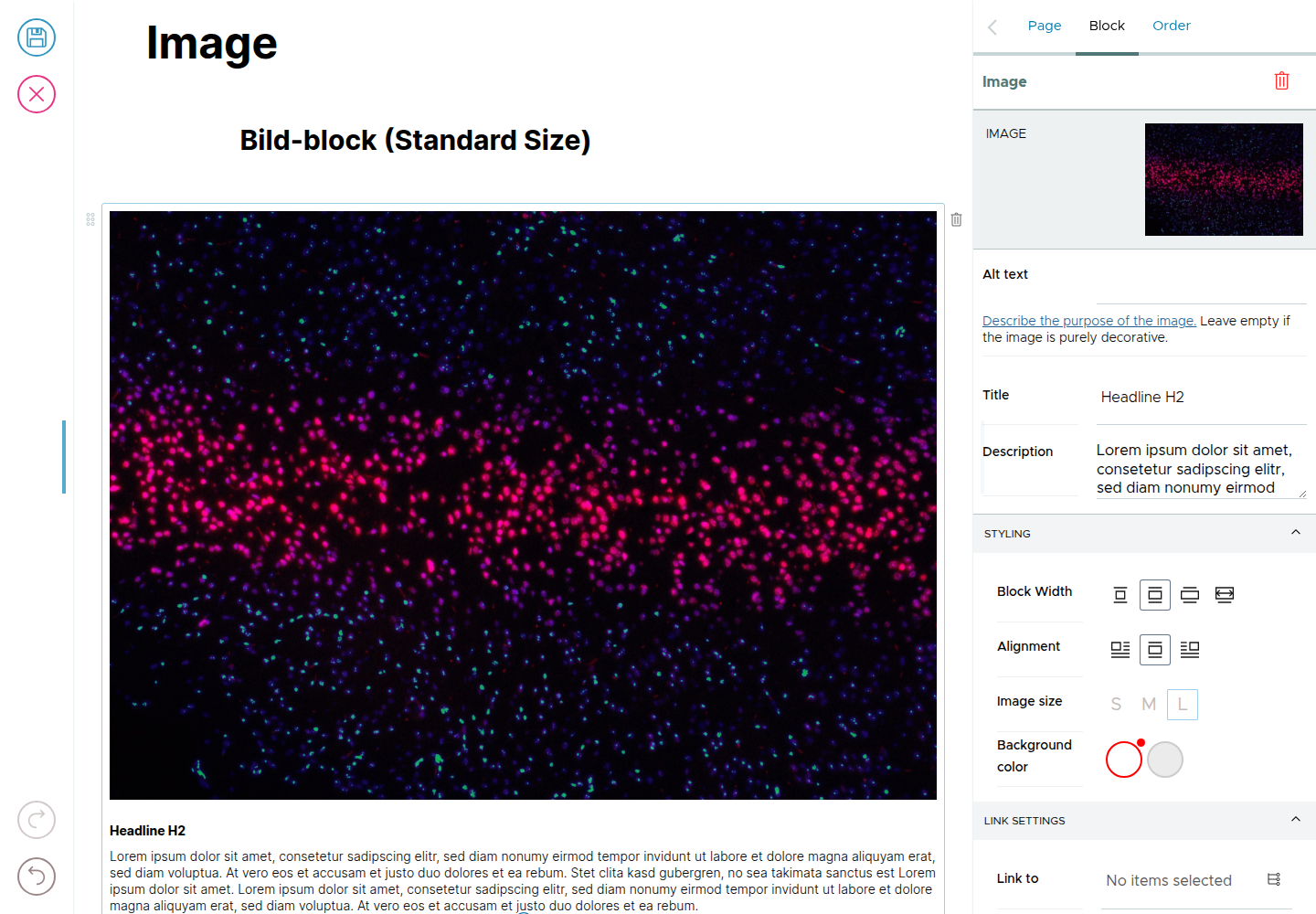
Task: Delete the Image block via red trash icon
Action: [1282, 81]
